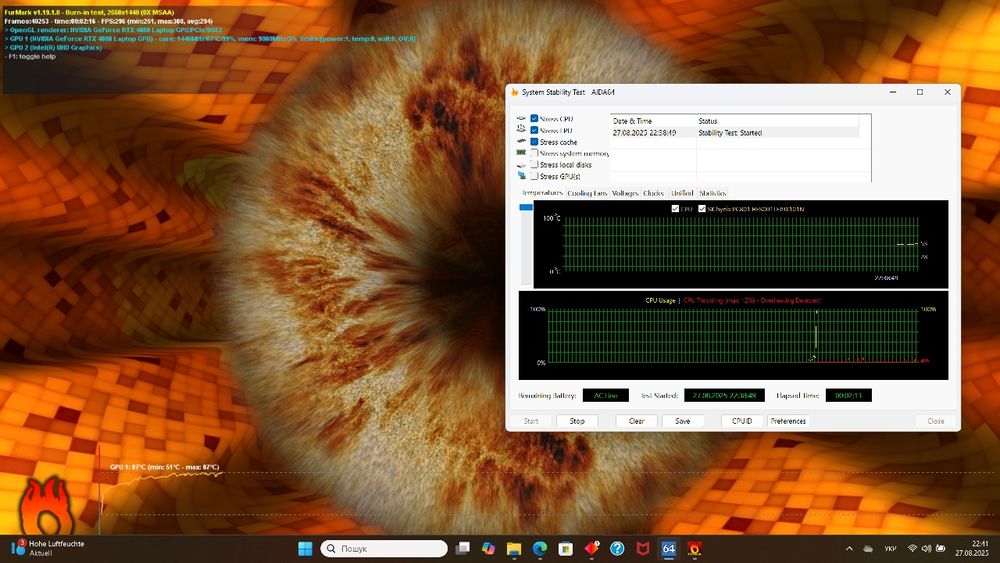Uncheck the Stress cache checkbox
The image size is (1000, 563).
tap(534, 142)
